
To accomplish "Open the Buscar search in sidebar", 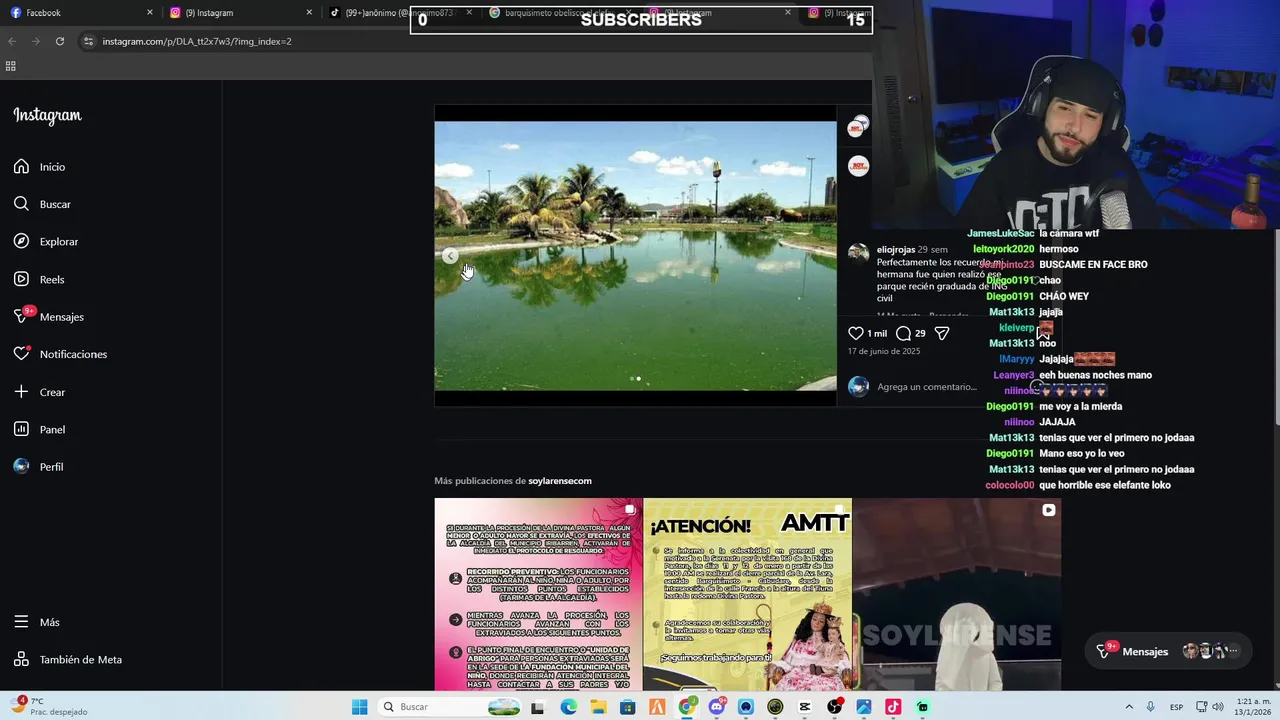I will [x=42, y=204].
